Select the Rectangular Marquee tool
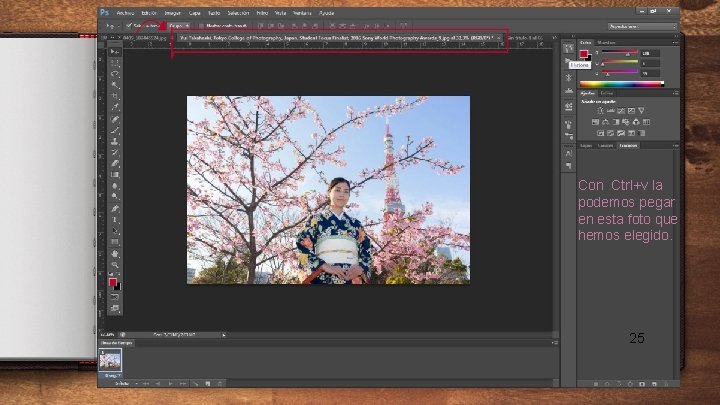The width and height of the screenshot is (720, 405). [x=114, y=62]
